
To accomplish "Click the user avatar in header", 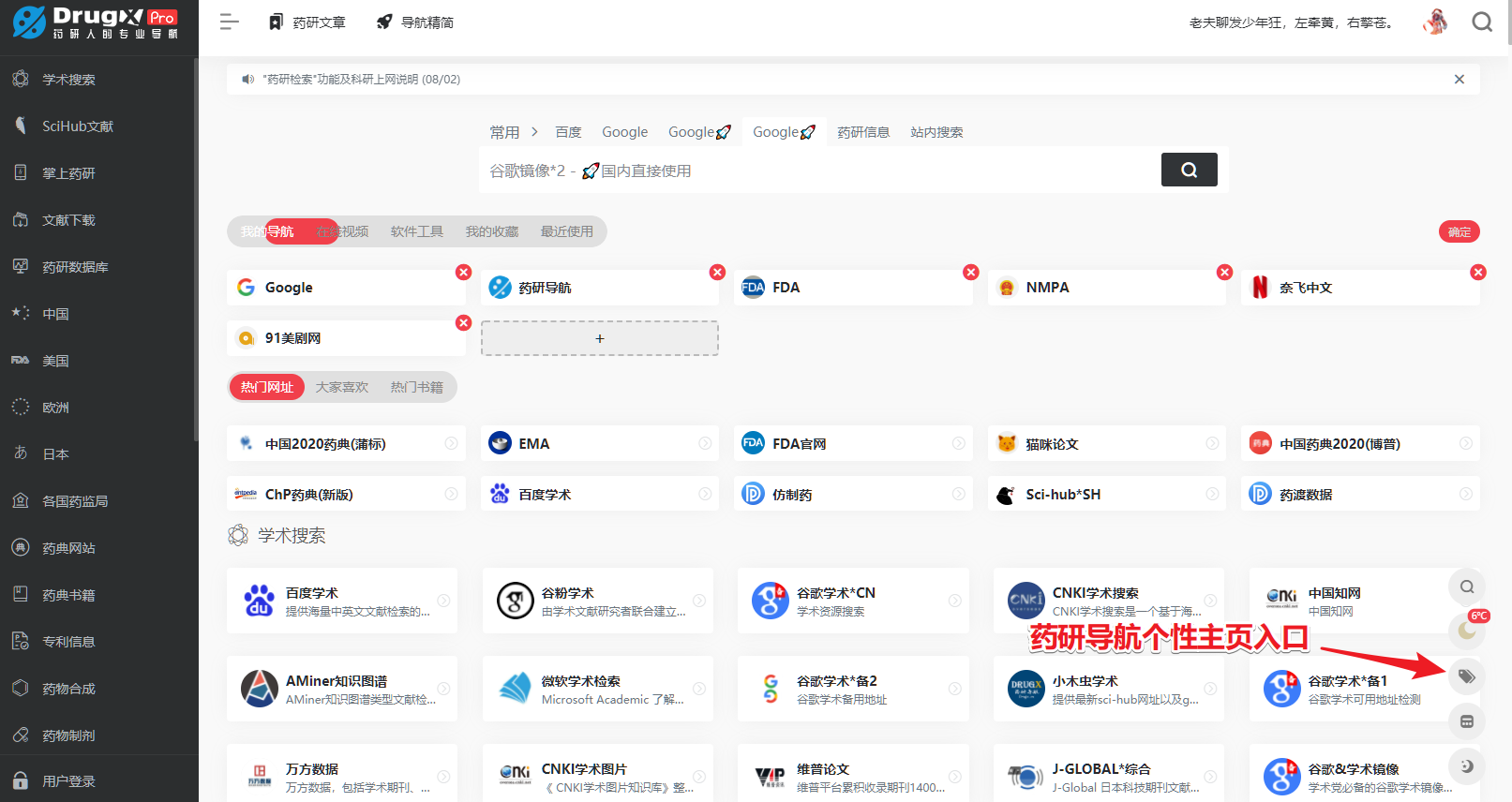I will coord(1434,22).
